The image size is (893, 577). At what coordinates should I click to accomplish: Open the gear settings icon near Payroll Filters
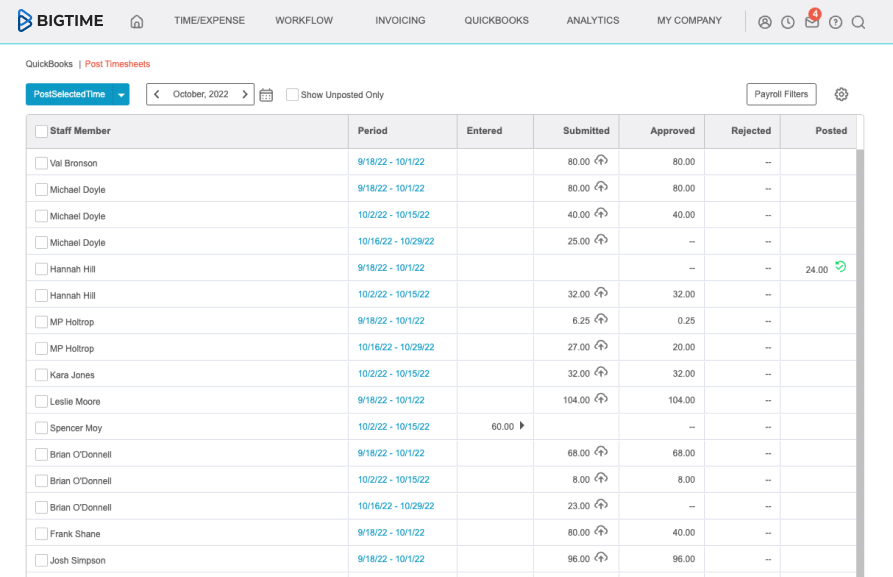click(x=841, y=95)
